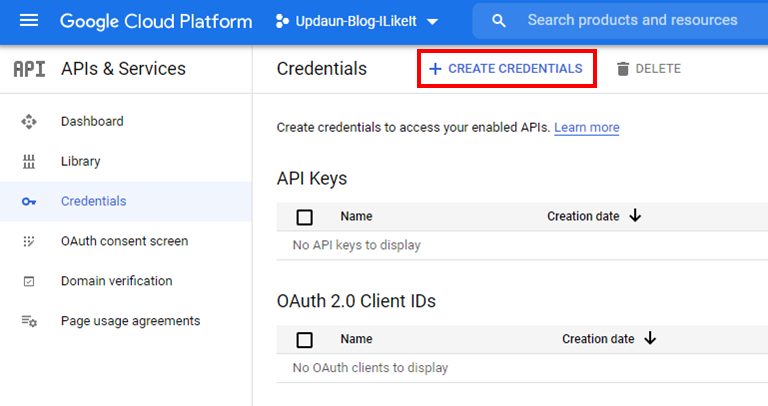Sort OAuth Client IDs by Creation date
This screenshot has height=406, width=768.
pos(598,339)
